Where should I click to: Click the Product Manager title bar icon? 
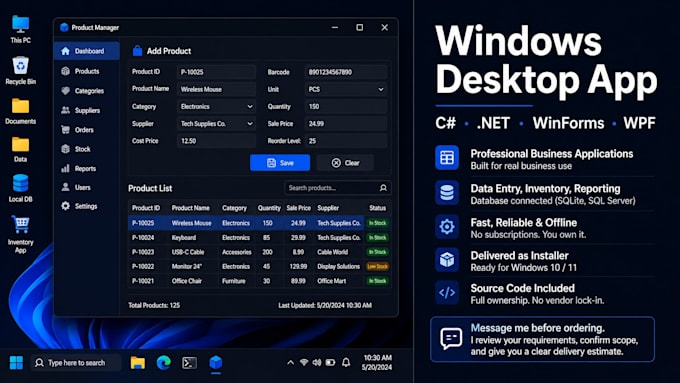(x=64, y=27)
